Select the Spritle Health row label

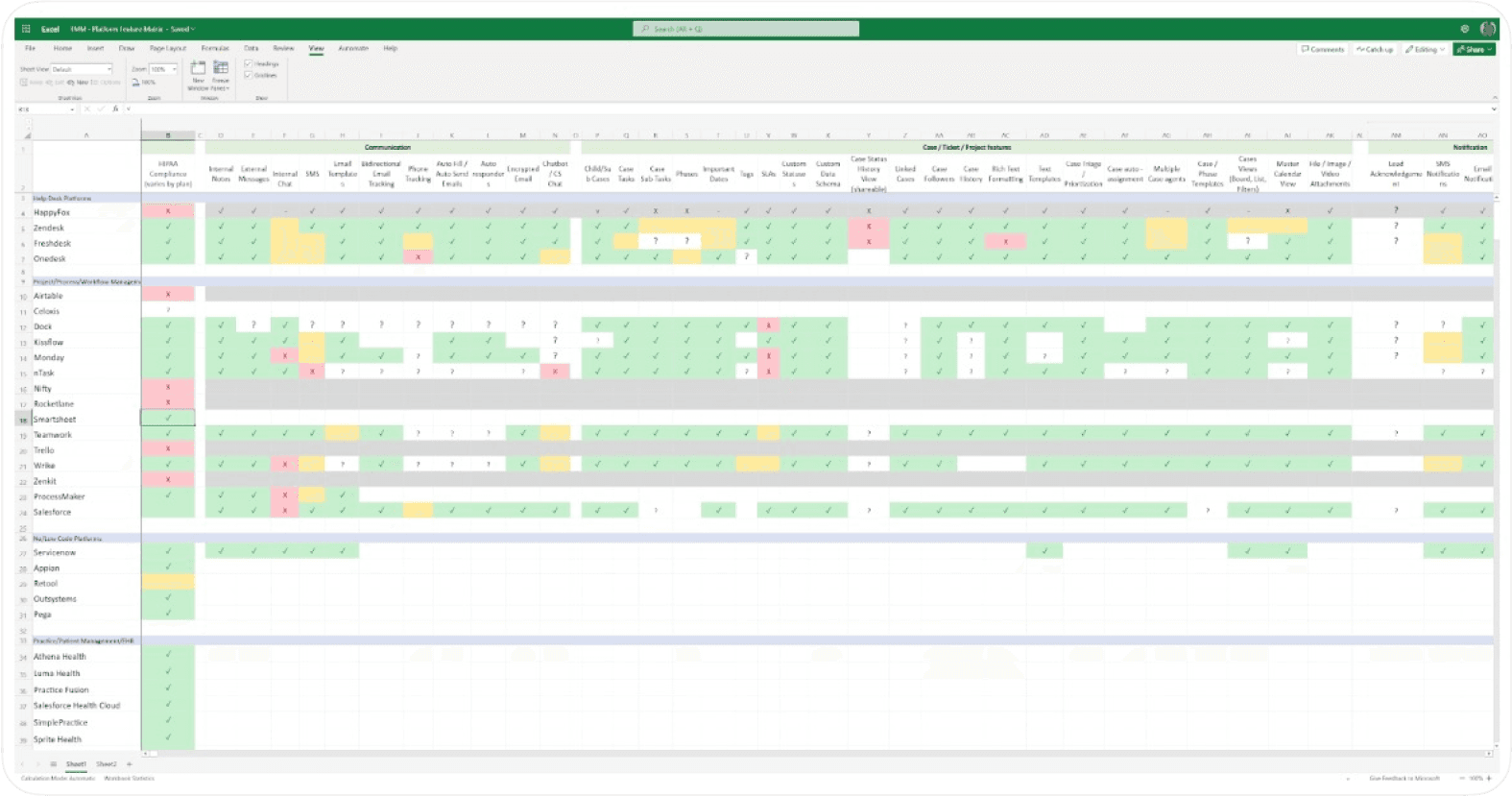pos(58,739)
